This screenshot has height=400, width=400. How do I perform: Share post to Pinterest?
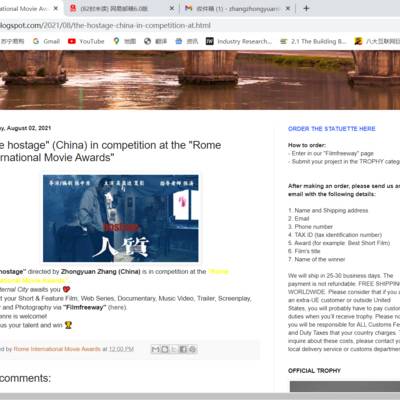[192, 349]
